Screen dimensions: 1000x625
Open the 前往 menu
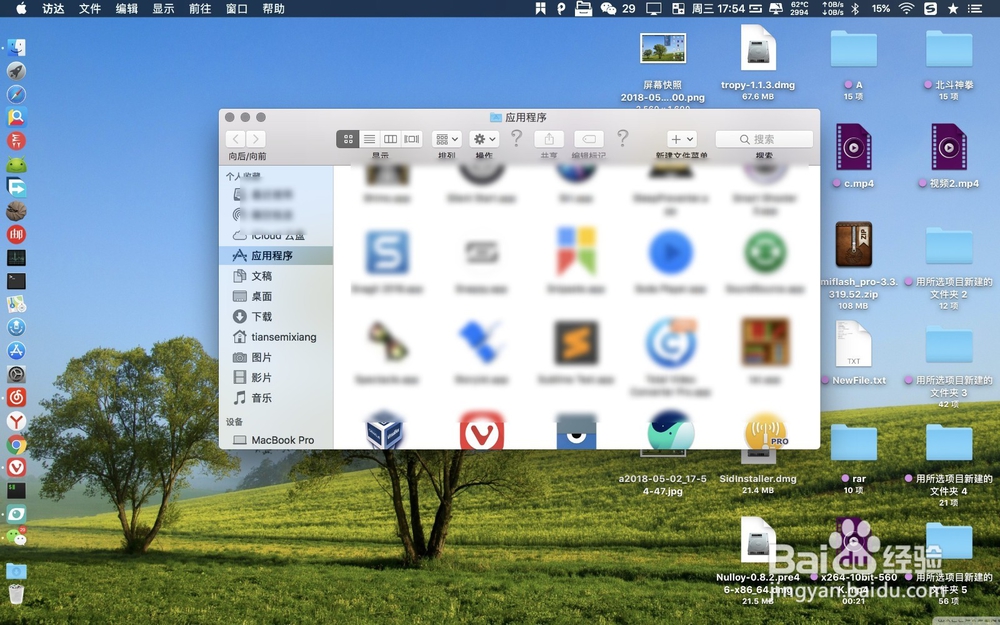click(200, 8)
